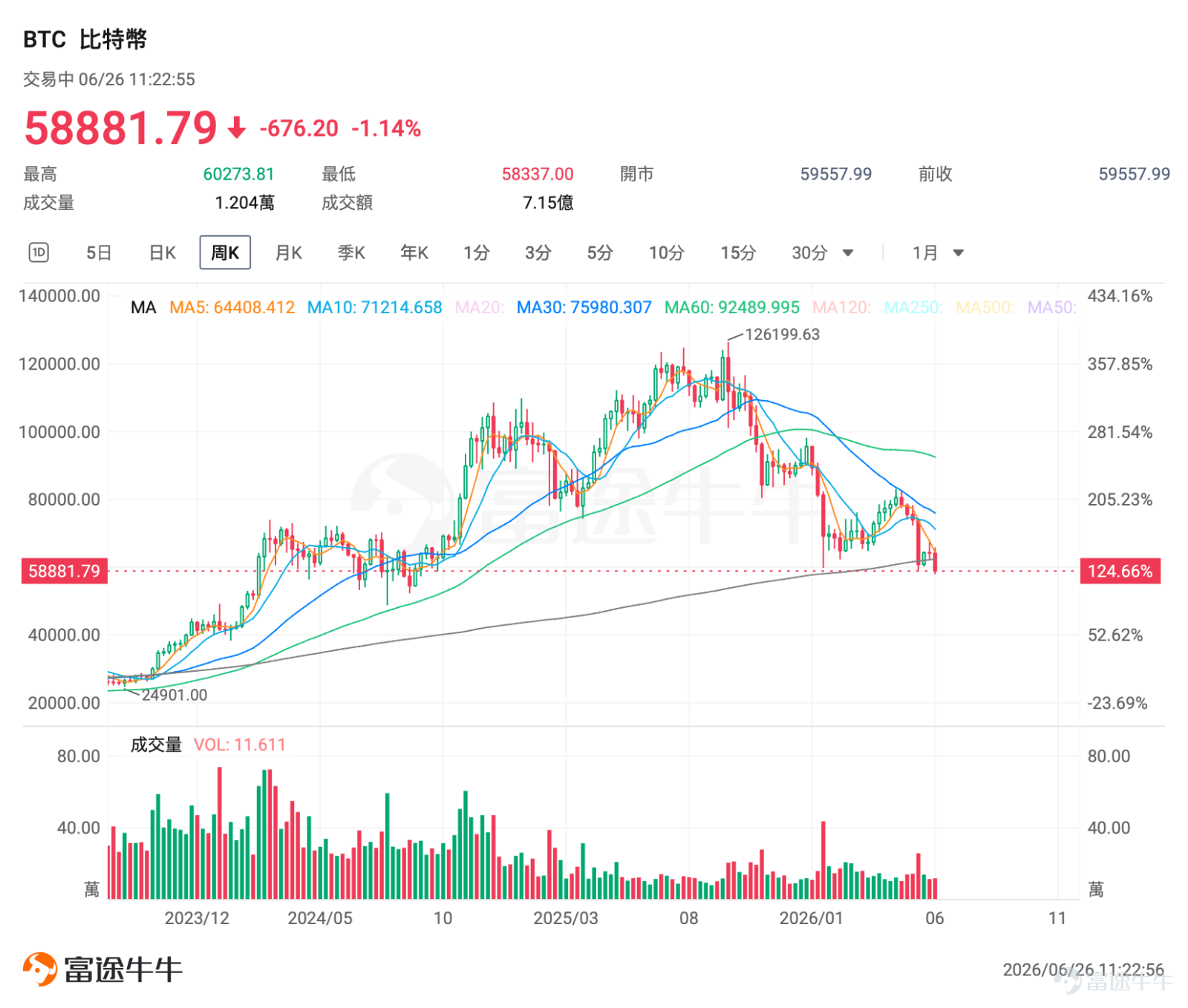Click the 成交量 volume indicator label

click(156, 744)
